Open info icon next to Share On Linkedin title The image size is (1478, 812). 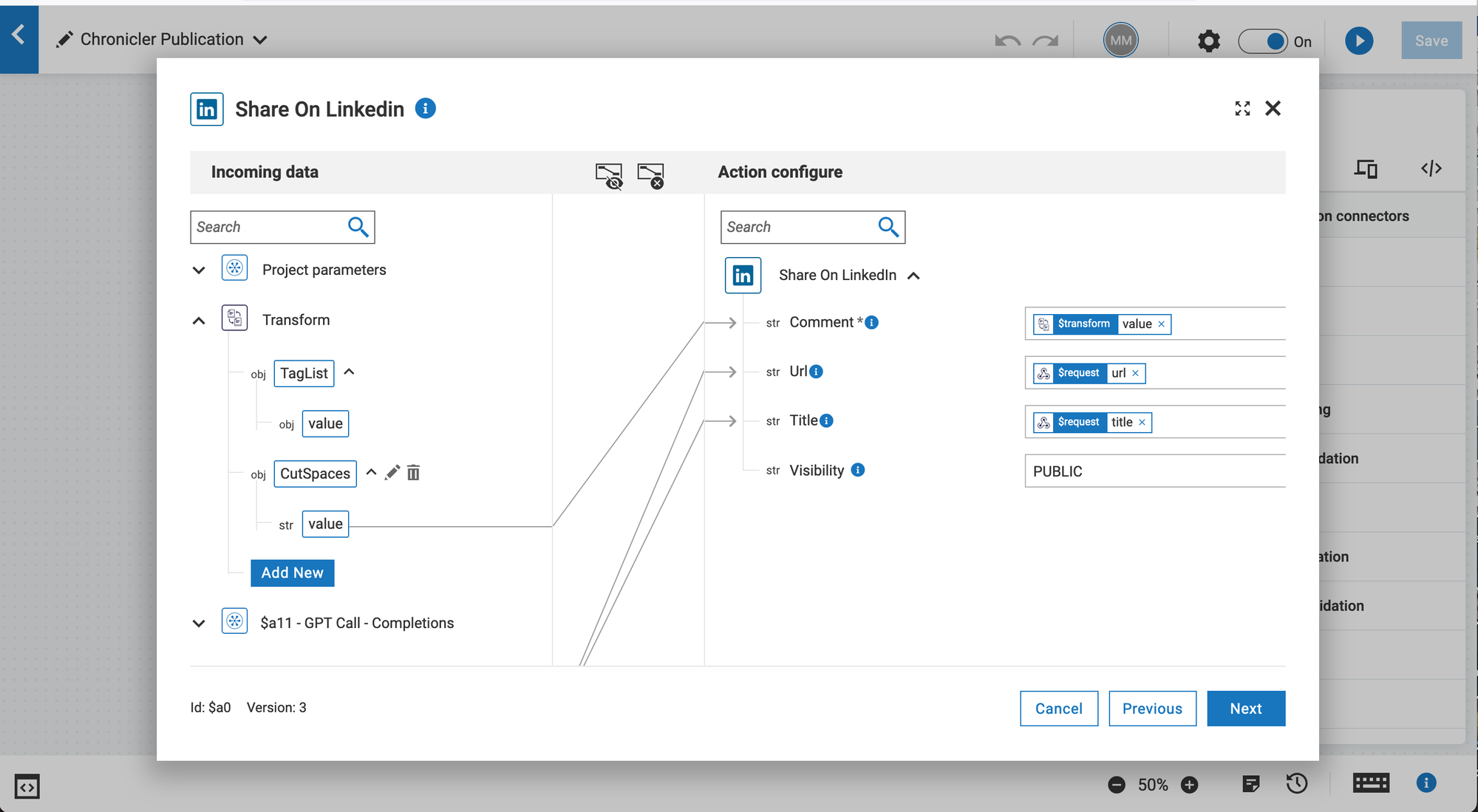(x=426, y=109)
